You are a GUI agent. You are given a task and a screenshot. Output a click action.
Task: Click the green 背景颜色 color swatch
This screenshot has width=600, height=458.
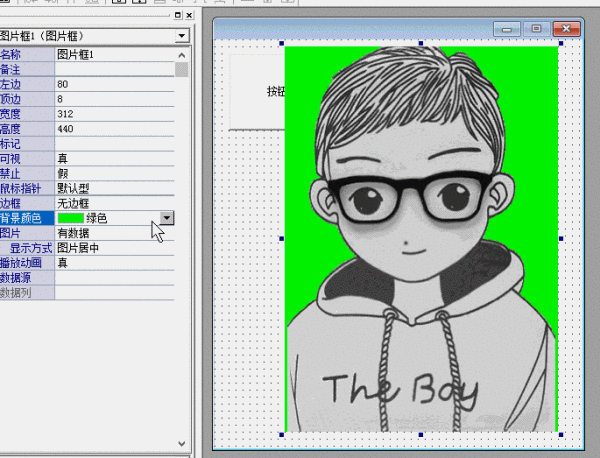tap(70, 217)
